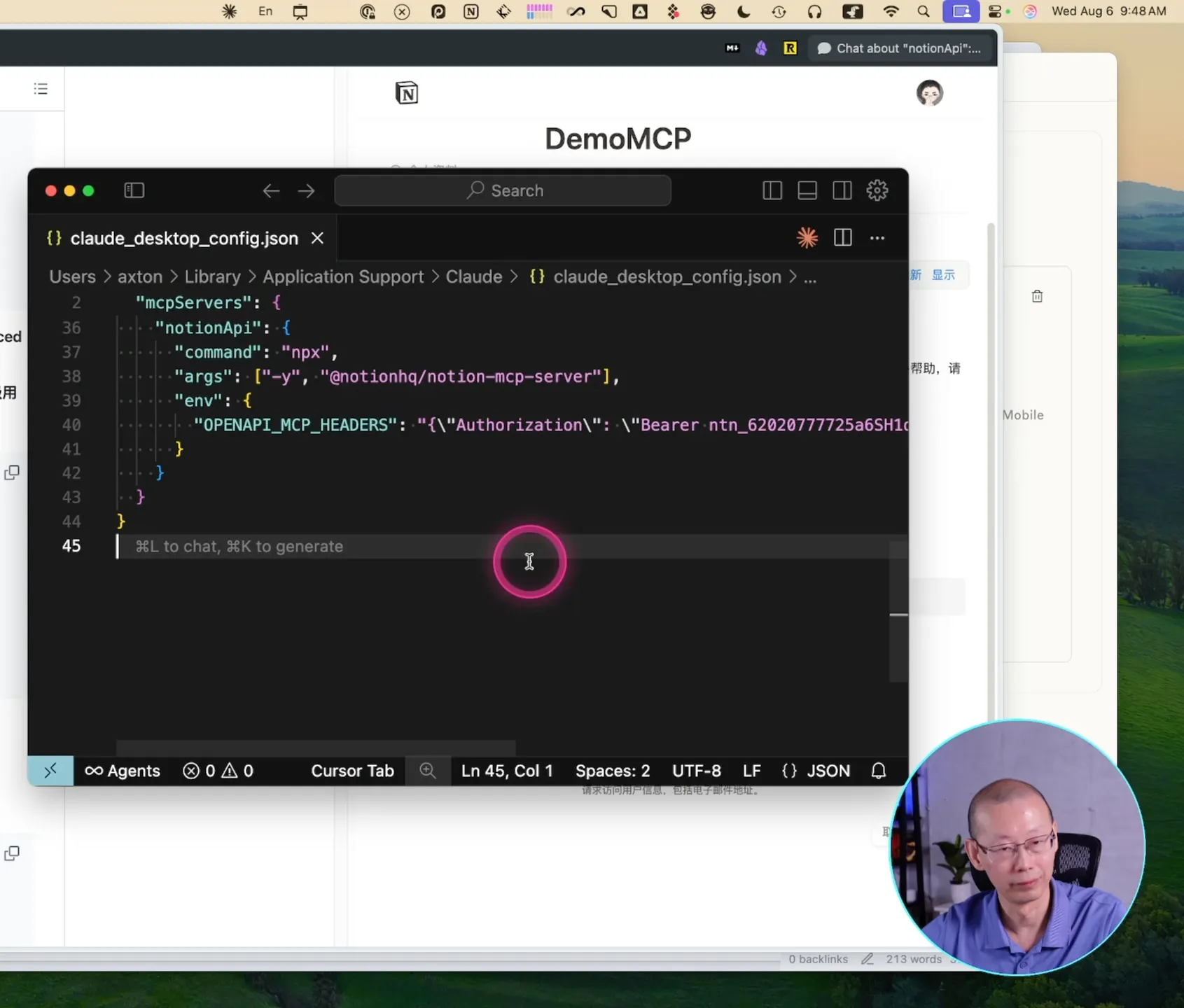Screen dimensions: 1184x1008
Task: Click the Claude starburst icon in editor toolbar
Action: click(x=807, y=238)
